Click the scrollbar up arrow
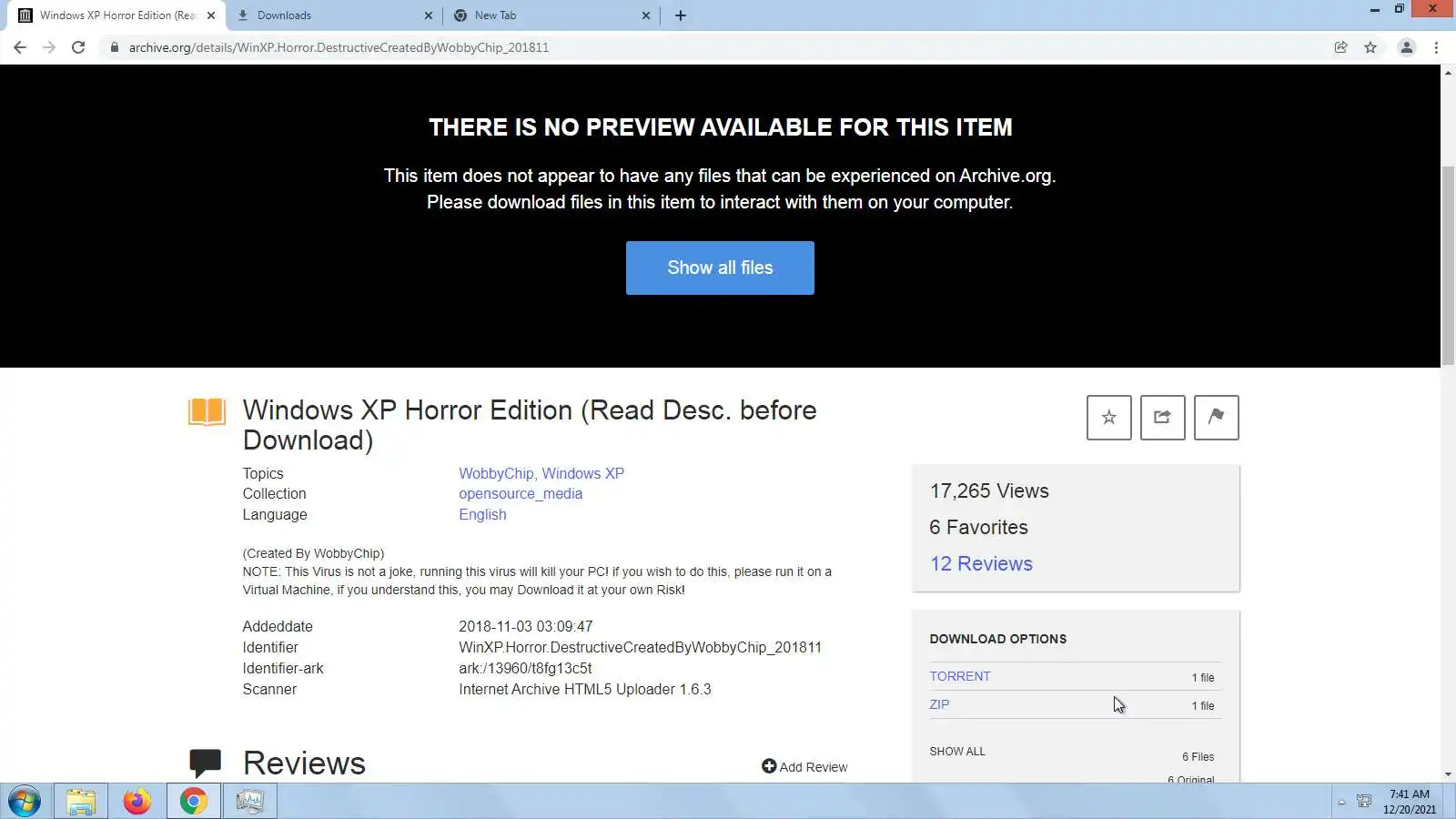Image resolution: width=1456 pixels, height=819 pixels. click(x=1448, y=72)
